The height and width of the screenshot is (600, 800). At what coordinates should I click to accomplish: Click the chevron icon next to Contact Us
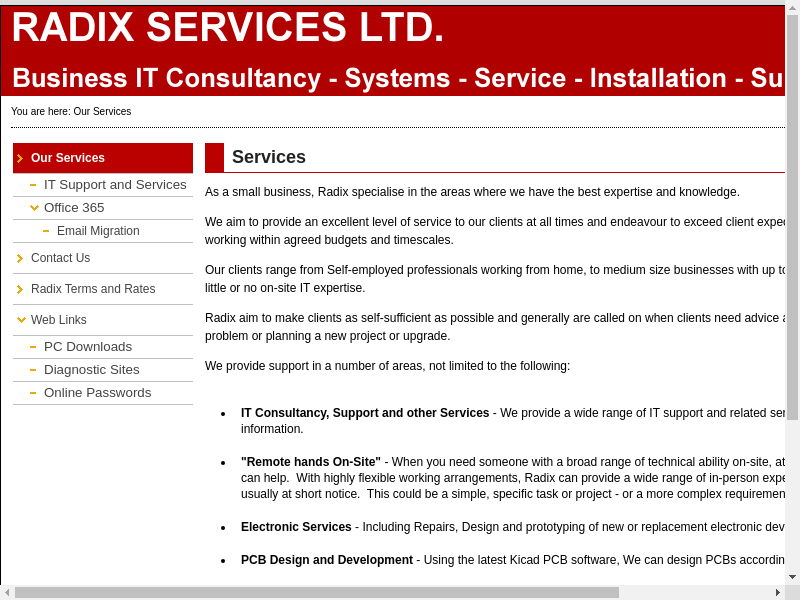point(20,258)
